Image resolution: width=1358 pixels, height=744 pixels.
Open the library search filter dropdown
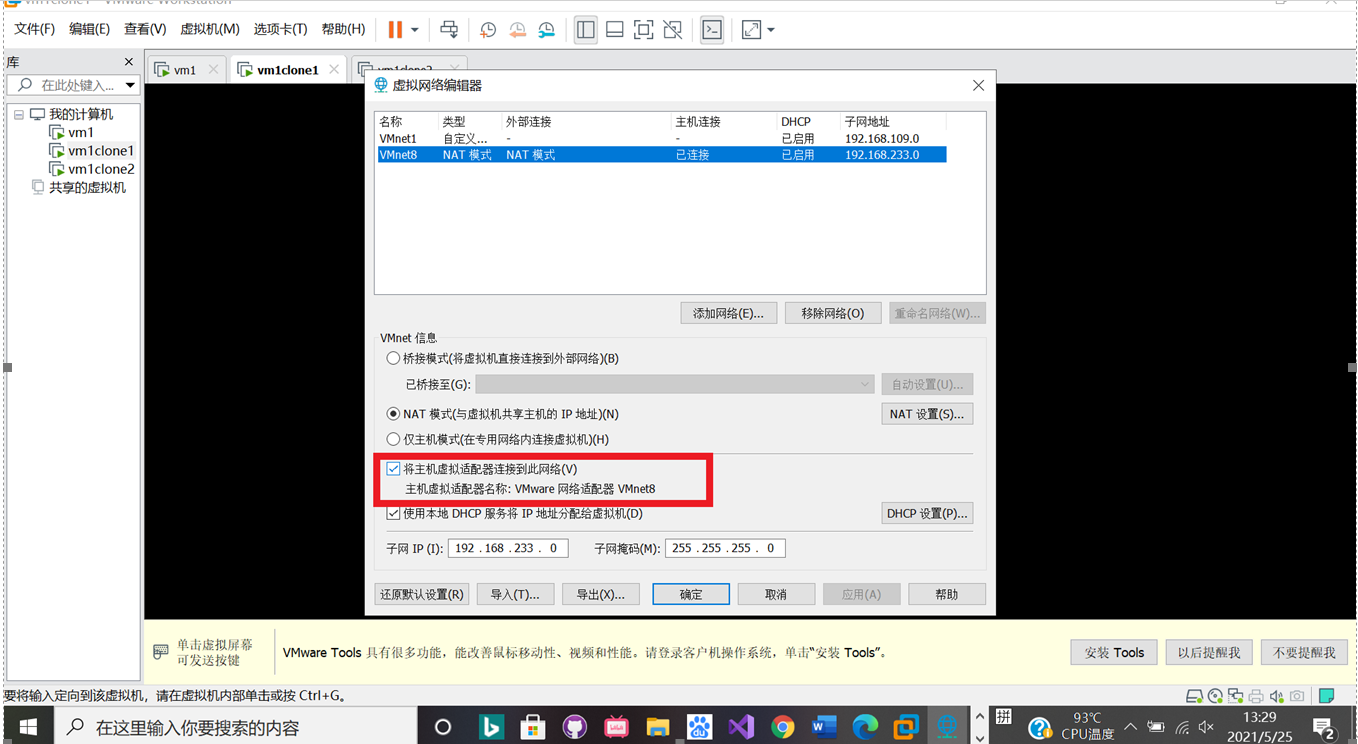pos(130,85)
